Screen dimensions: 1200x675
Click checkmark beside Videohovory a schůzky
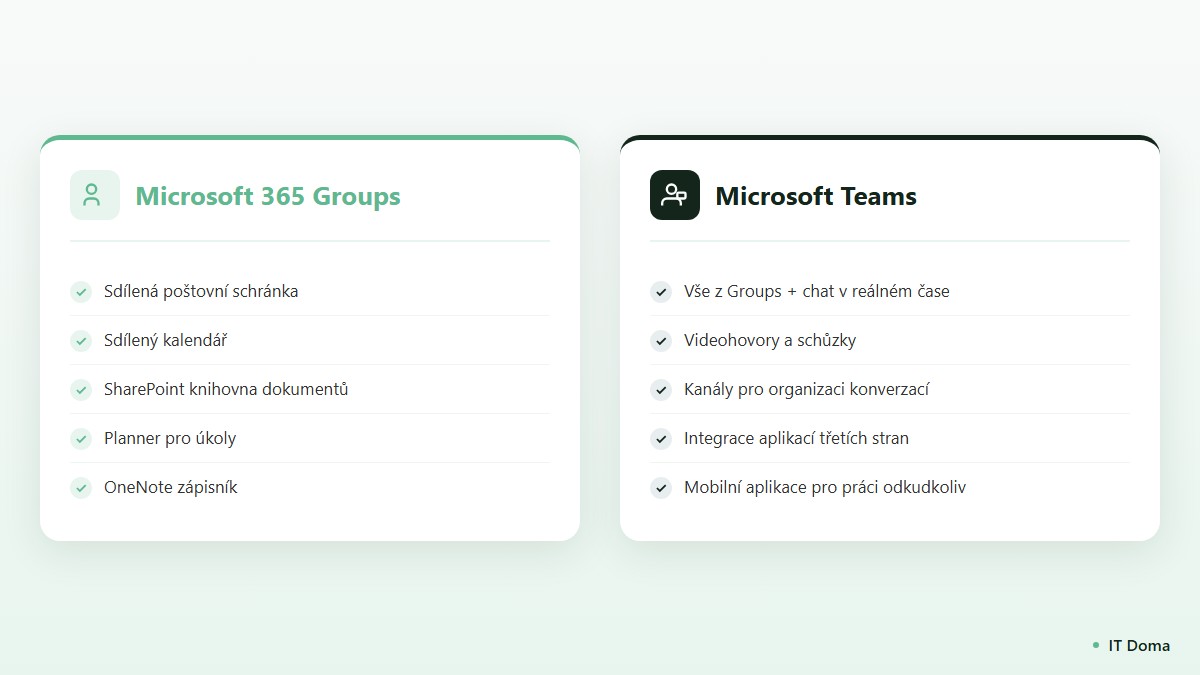tap(661, 341)
